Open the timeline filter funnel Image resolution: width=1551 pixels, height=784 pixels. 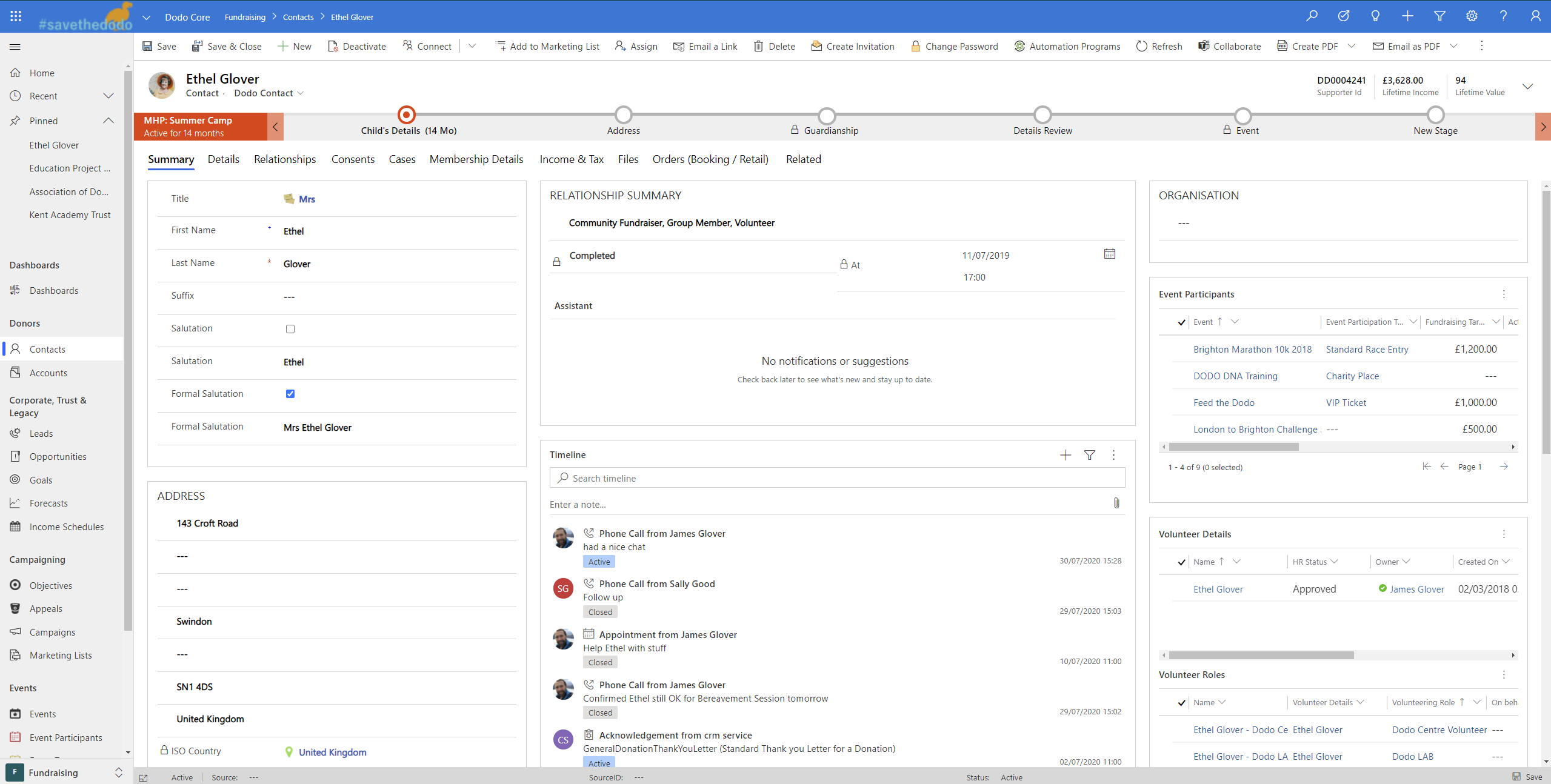[1089, 455]
